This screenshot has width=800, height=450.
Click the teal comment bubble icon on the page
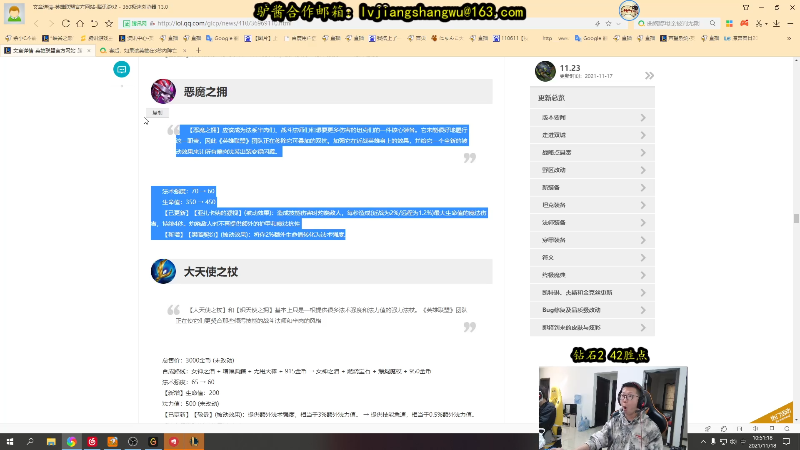121,69
